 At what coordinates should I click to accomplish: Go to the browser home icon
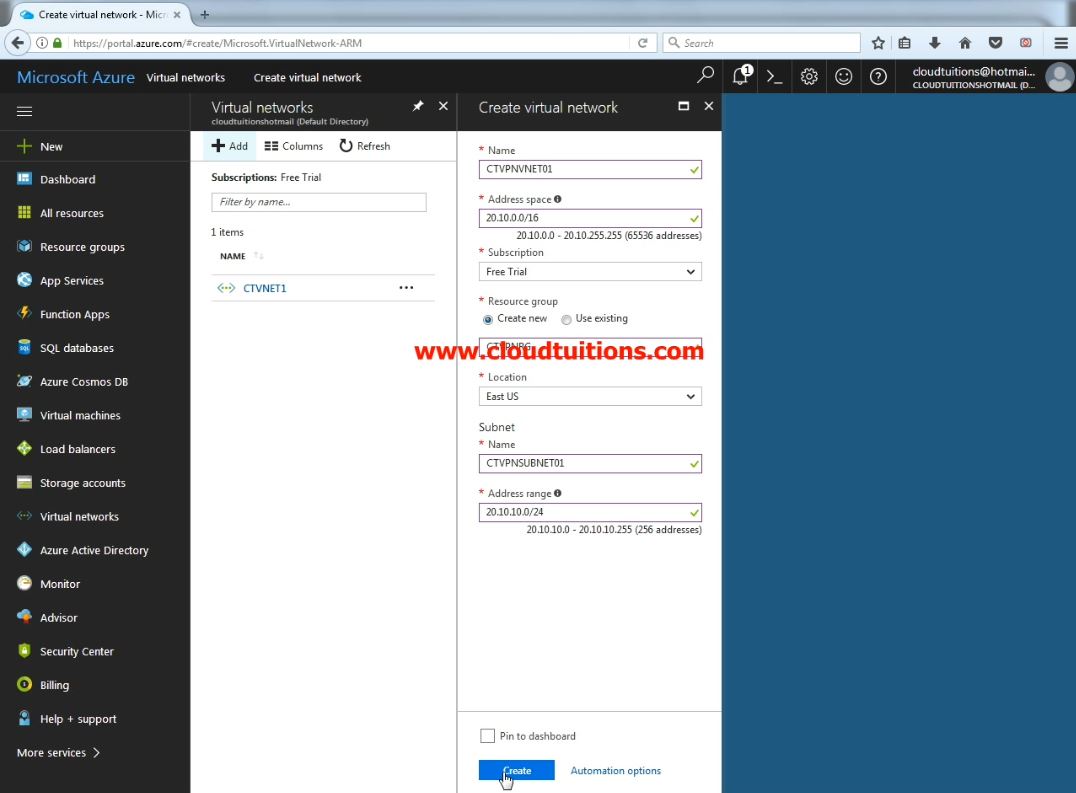tap(965, 43)
